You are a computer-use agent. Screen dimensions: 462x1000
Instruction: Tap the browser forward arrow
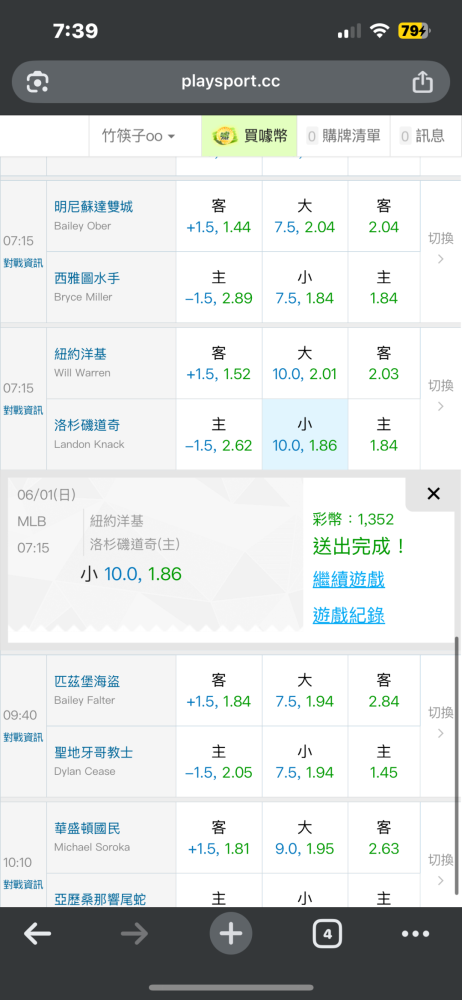(134, 934)
